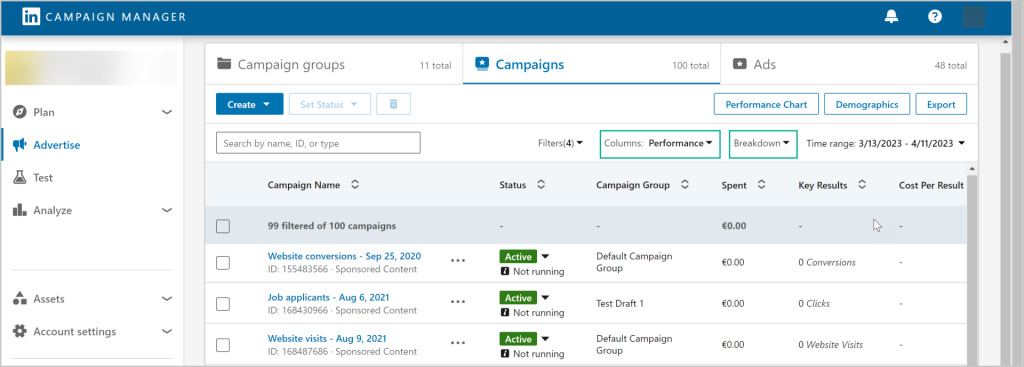Switch to Campaign groups tab
The image size is (1024, 367).
coord(334,64)
